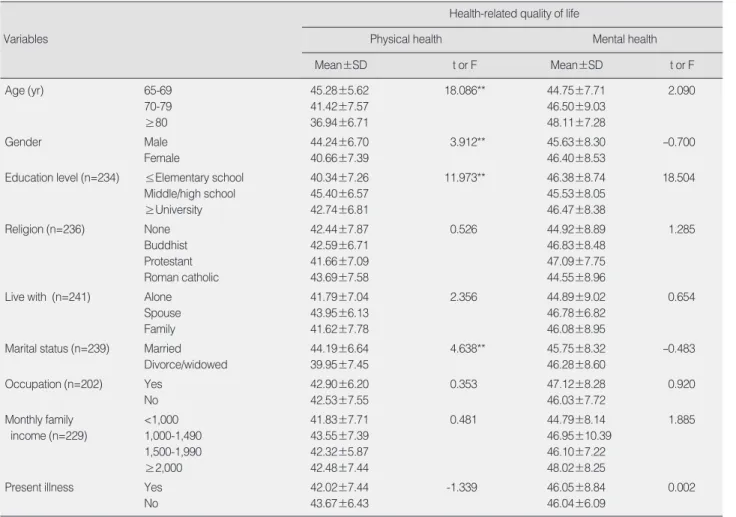
Task: Select 'Education level (n=234)' label
Action: pos(62,177)
